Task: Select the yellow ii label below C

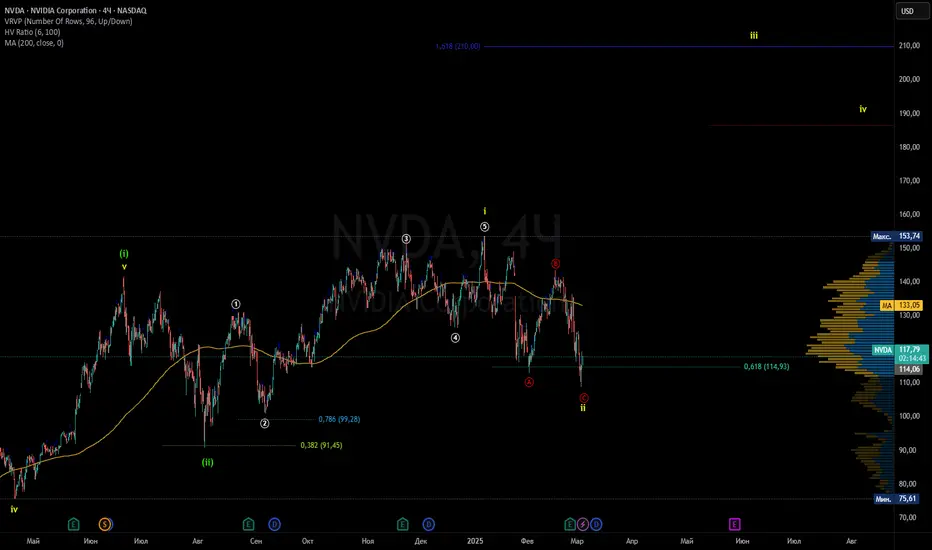Action: tap(583, 408)
